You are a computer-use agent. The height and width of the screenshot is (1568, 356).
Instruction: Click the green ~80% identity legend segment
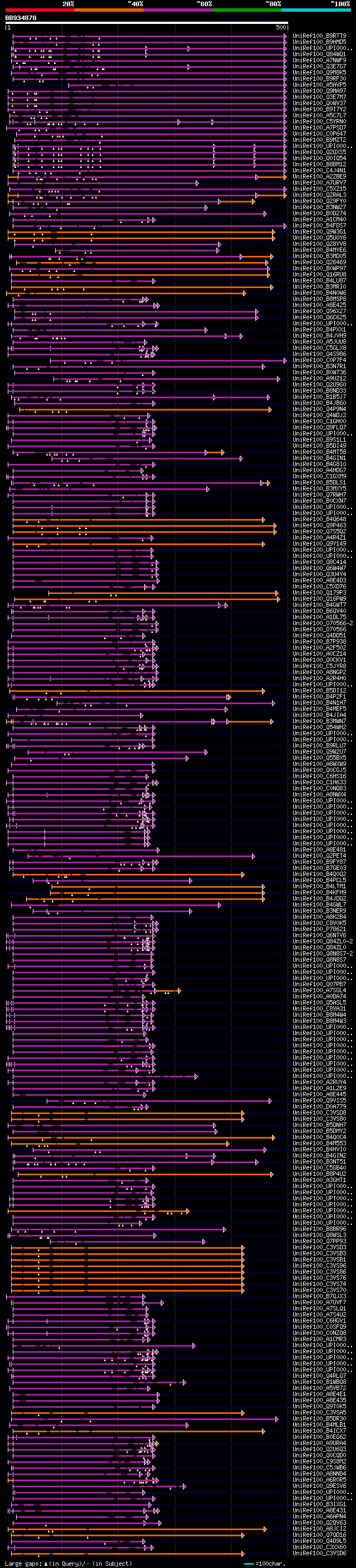click(x=247, y=10)
